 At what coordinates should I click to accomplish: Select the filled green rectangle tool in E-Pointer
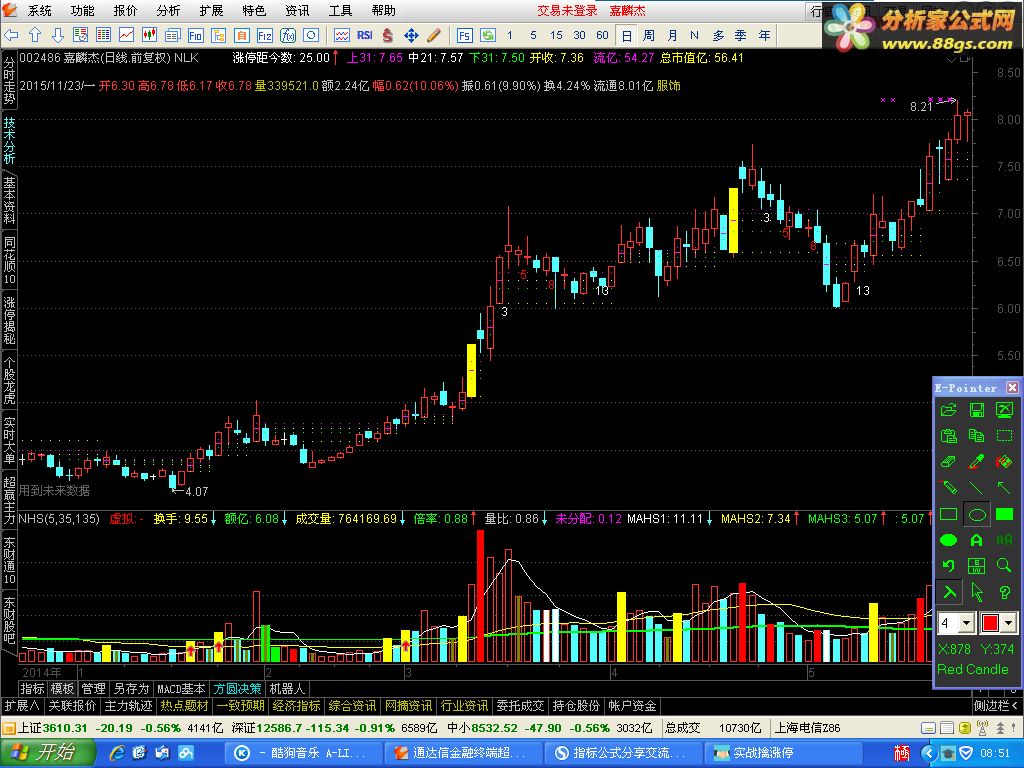pyautogui.click(x=1004, y=515)
